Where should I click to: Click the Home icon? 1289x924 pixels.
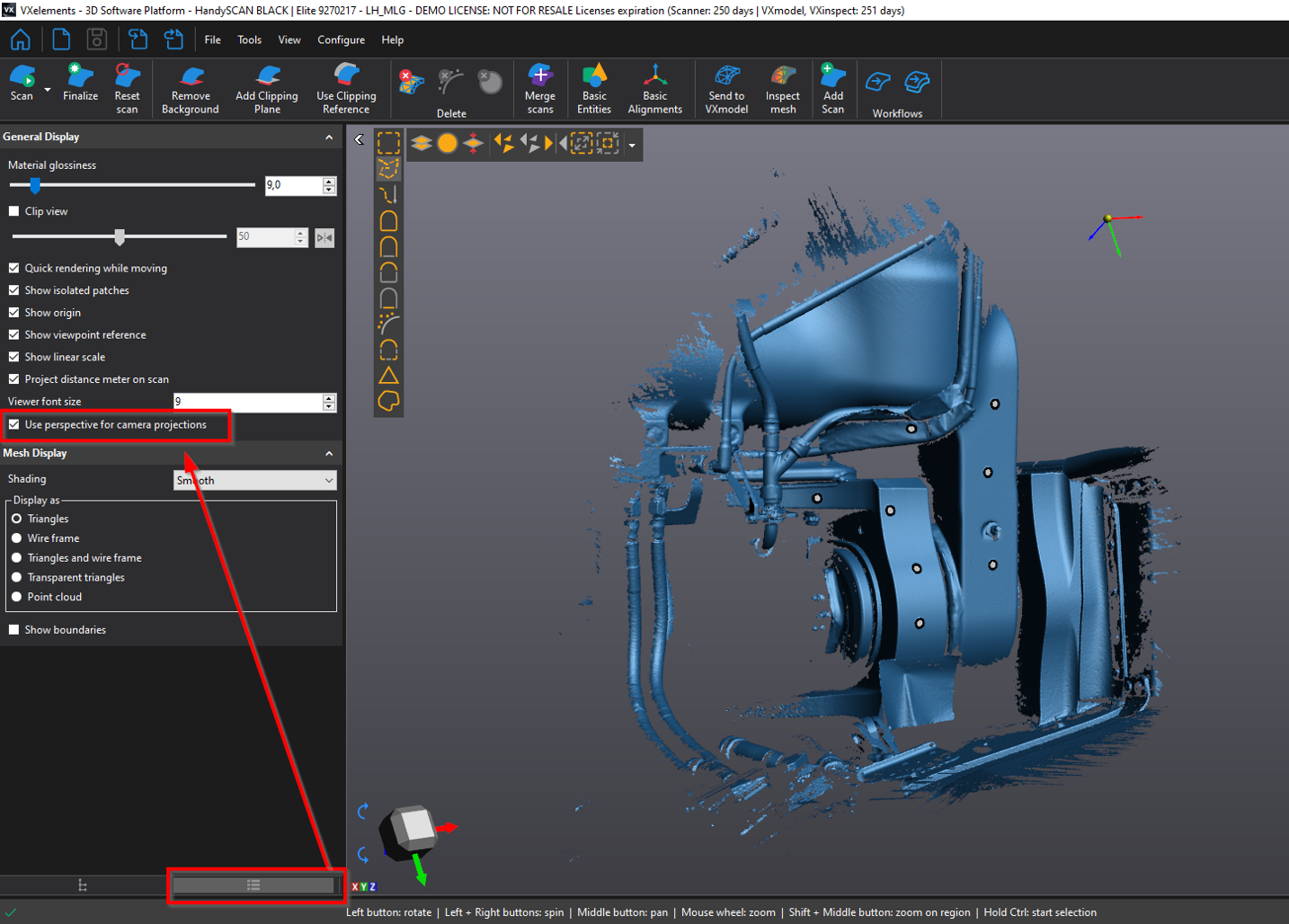[20, 40]
